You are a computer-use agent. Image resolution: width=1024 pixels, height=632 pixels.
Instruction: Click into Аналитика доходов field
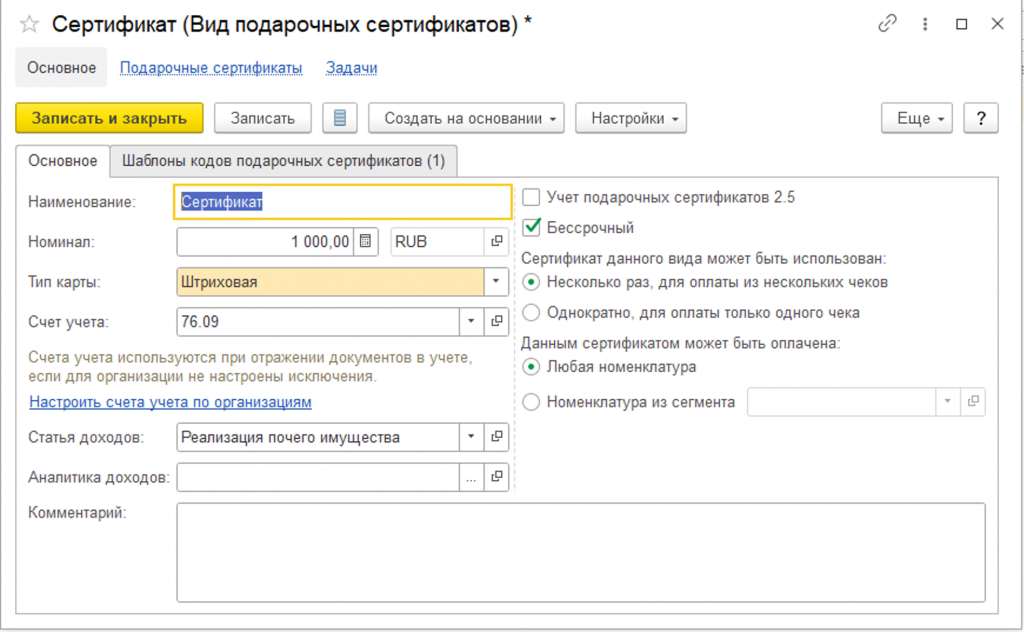pyautogui.click(x=318, y=477)
